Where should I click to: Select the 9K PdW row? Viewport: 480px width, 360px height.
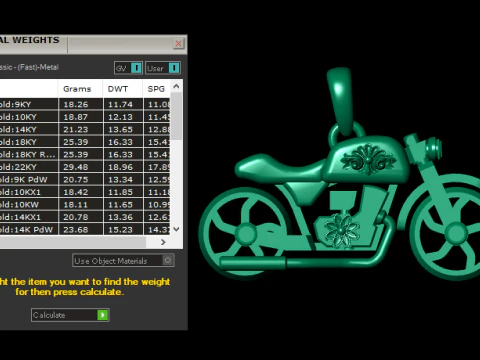coord(85,180)
